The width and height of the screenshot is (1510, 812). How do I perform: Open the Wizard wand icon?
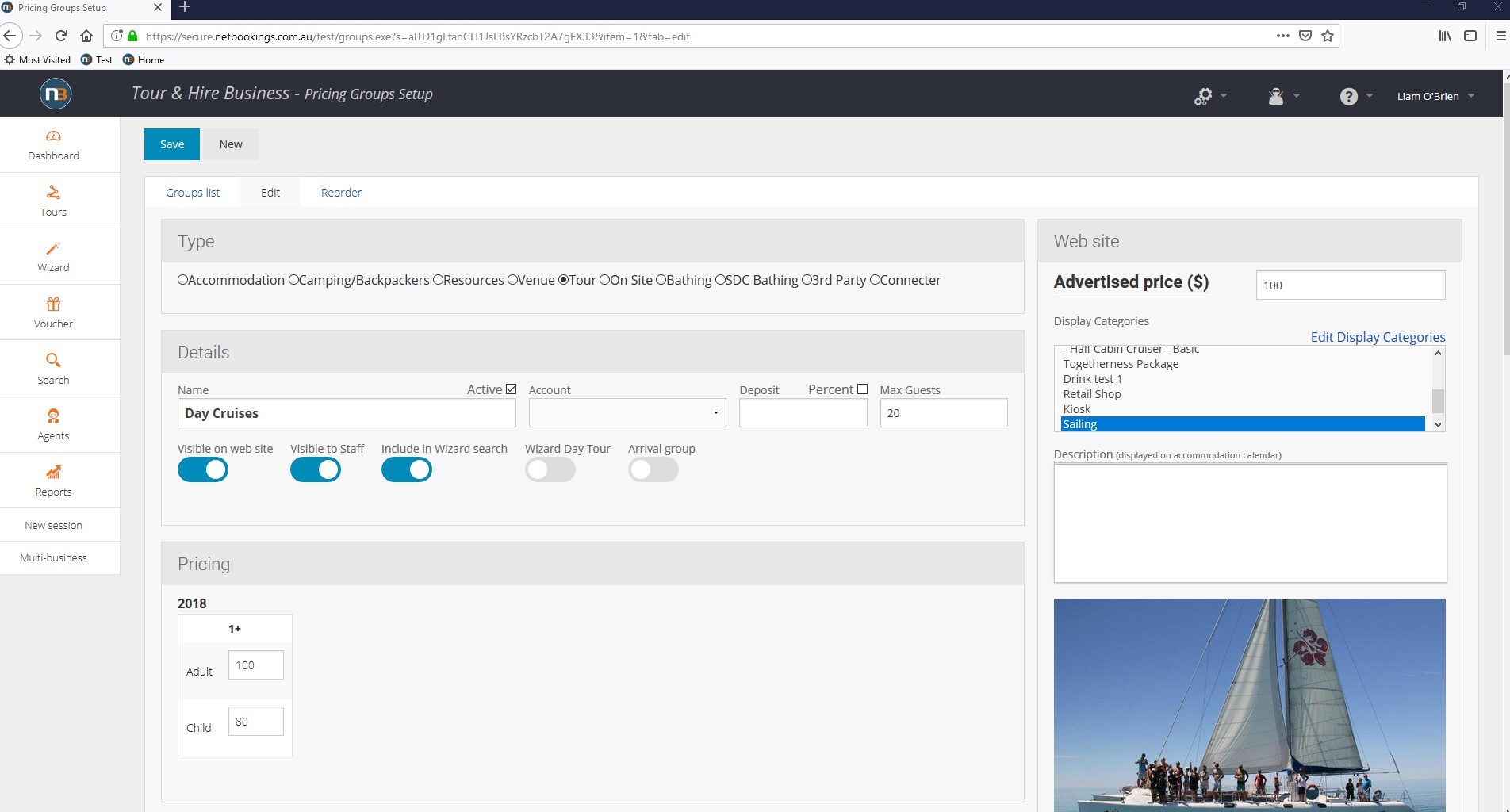53,248
